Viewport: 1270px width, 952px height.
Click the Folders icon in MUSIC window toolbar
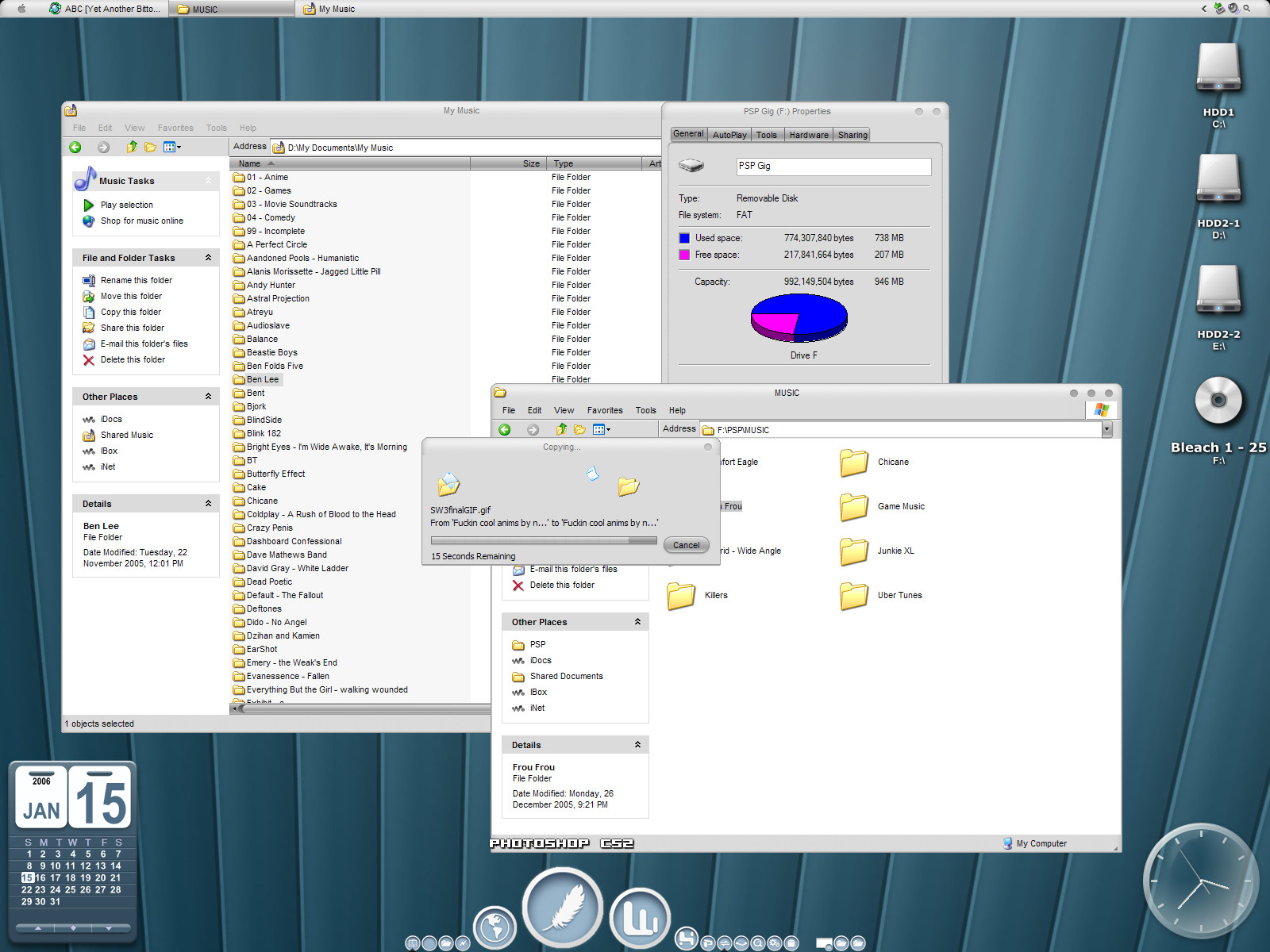[579, 429]
